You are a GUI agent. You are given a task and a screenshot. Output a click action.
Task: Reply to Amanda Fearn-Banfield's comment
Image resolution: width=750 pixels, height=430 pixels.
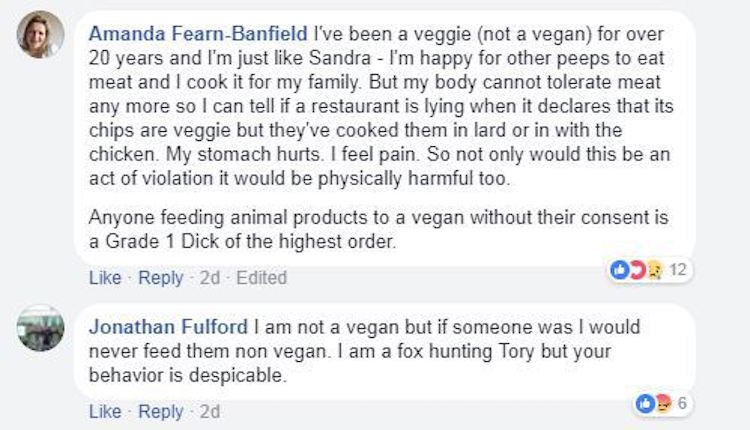click(x=160, y=278)
